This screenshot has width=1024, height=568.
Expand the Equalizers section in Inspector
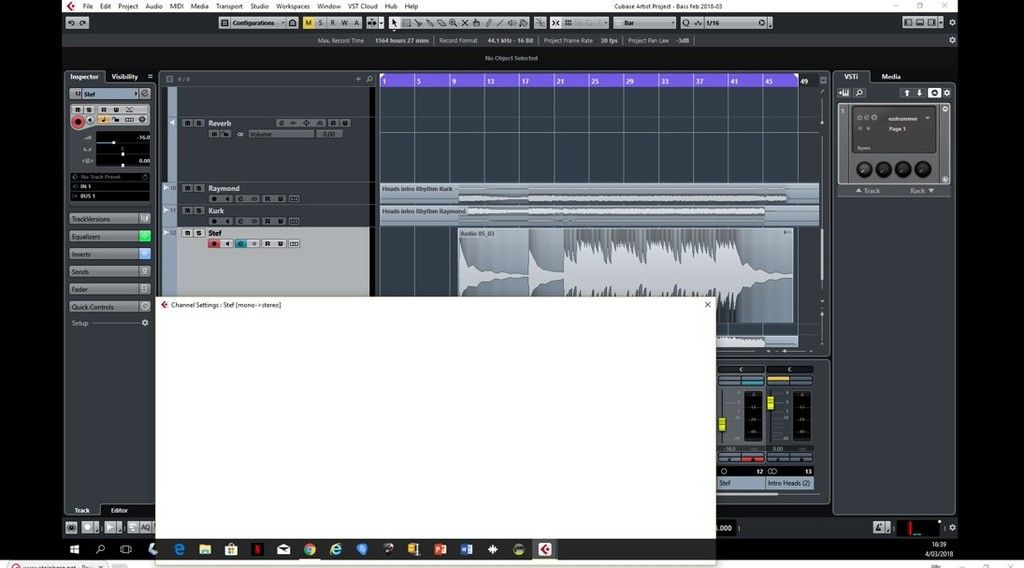pyautogui.click(x=103, y=237)
